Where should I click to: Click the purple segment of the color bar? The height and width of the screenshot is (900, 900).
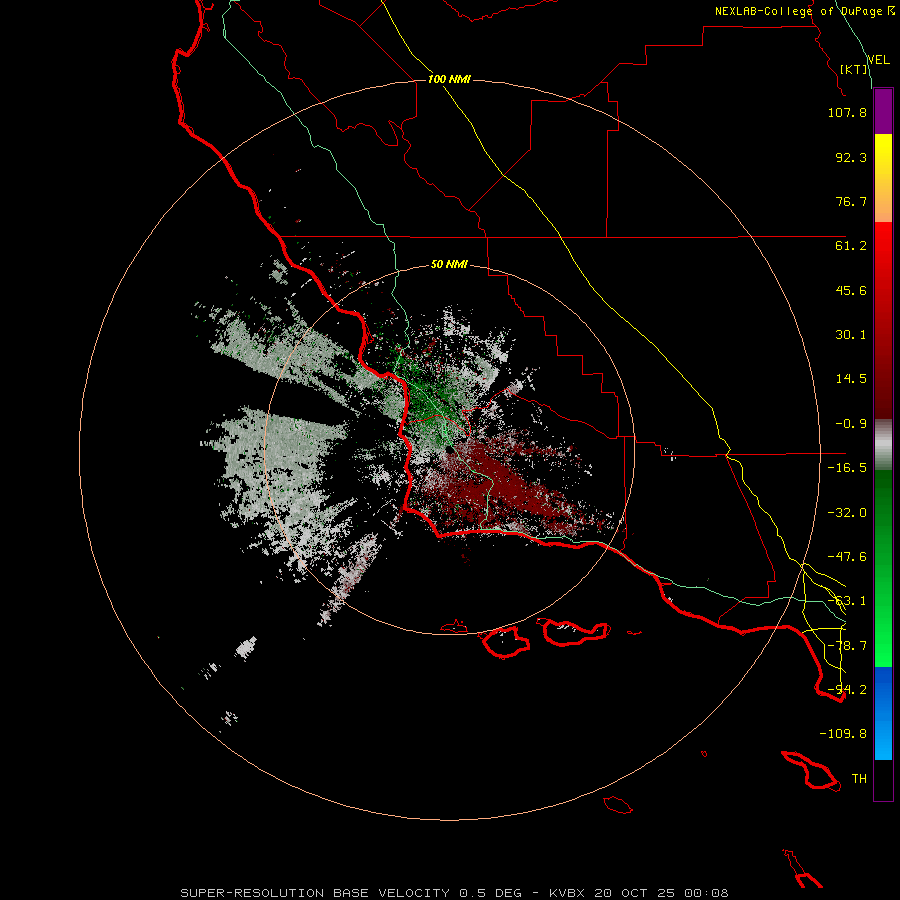coord(883,111)
